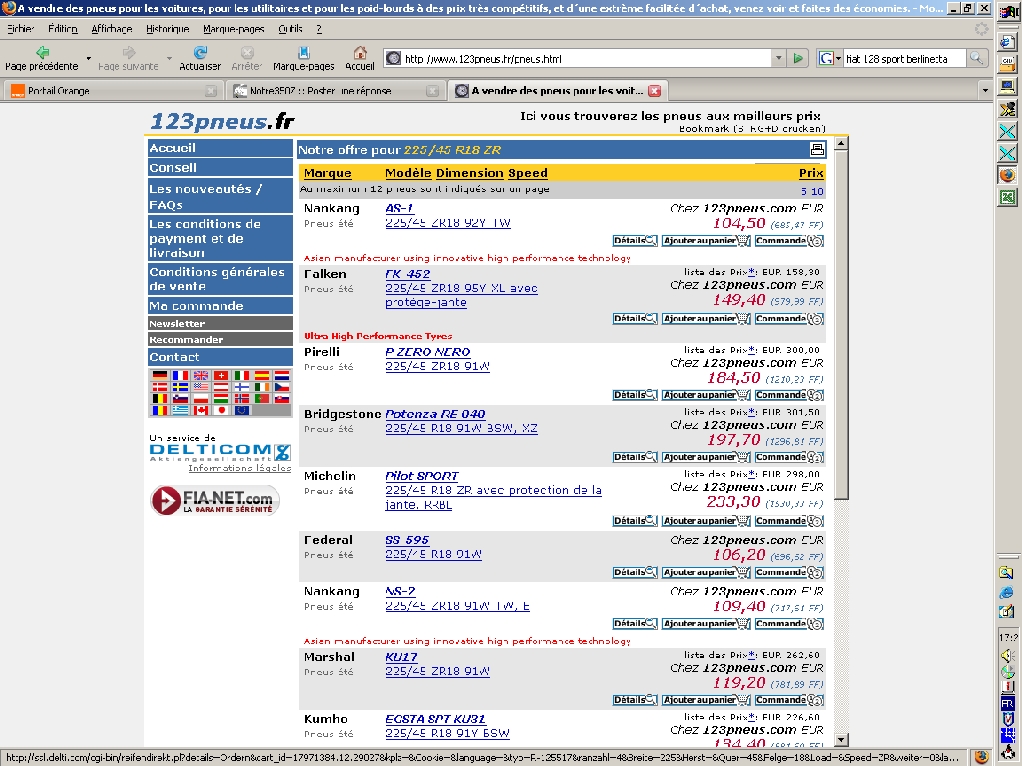Viewport: 1022px width, 766px height.
Task: Sort the tyre list by Prix
Action: pyautogui.click(x=811, y=173)
